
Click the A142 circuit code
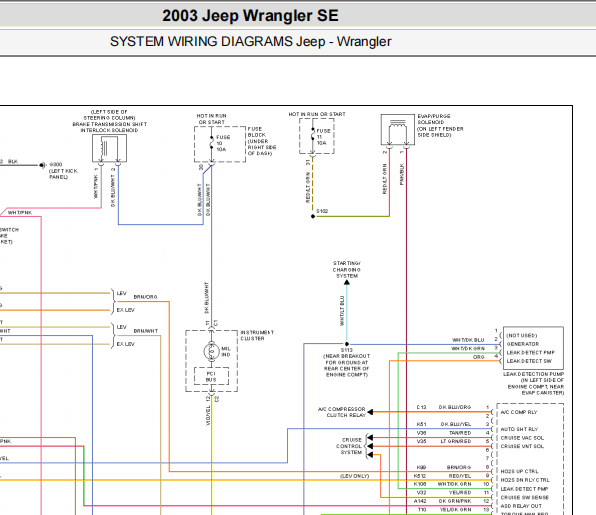[x=420, y=501]
